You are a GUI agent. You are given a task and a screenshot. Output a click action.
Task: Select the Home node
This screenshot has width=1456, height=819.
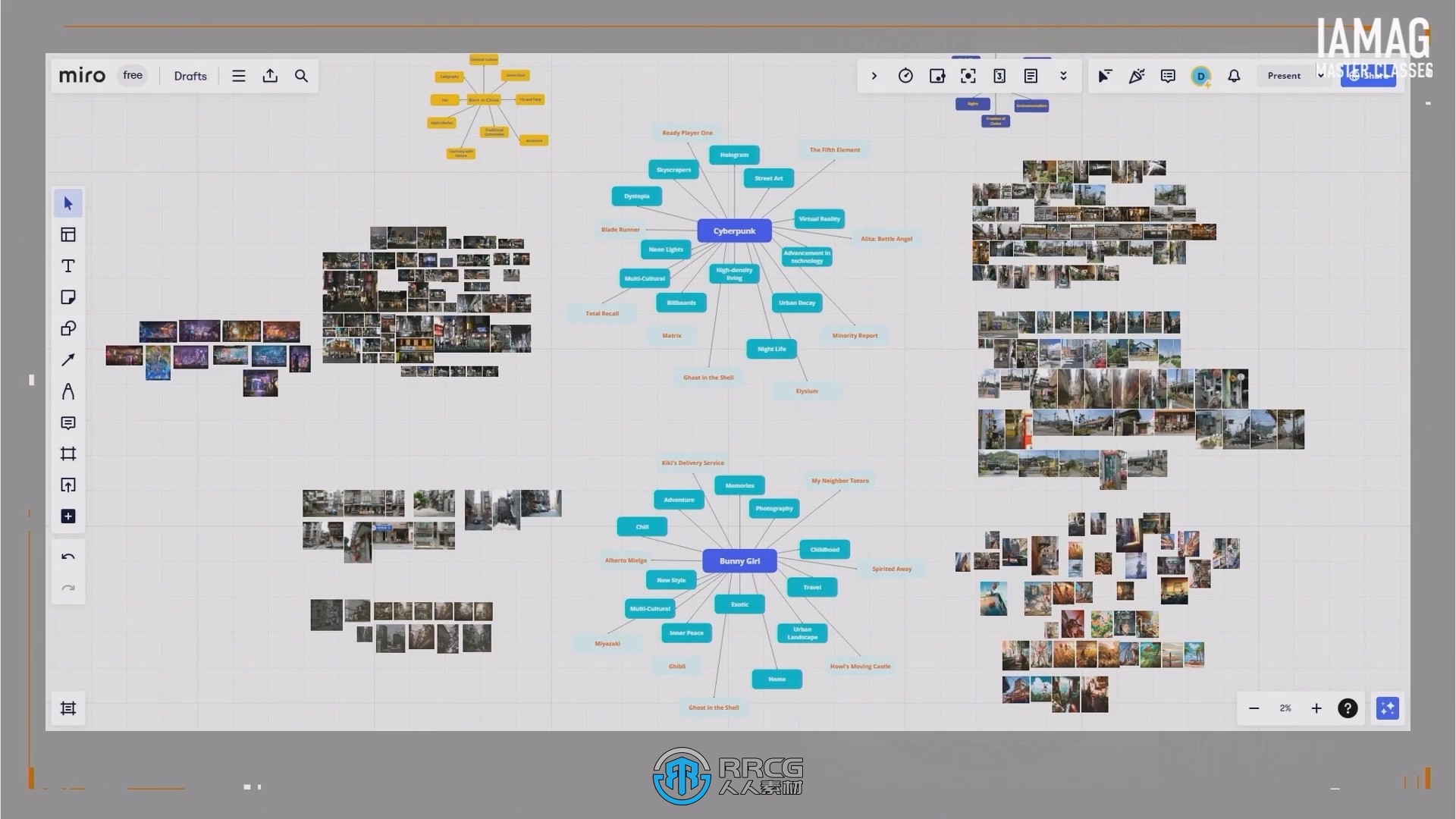point(777,679)
